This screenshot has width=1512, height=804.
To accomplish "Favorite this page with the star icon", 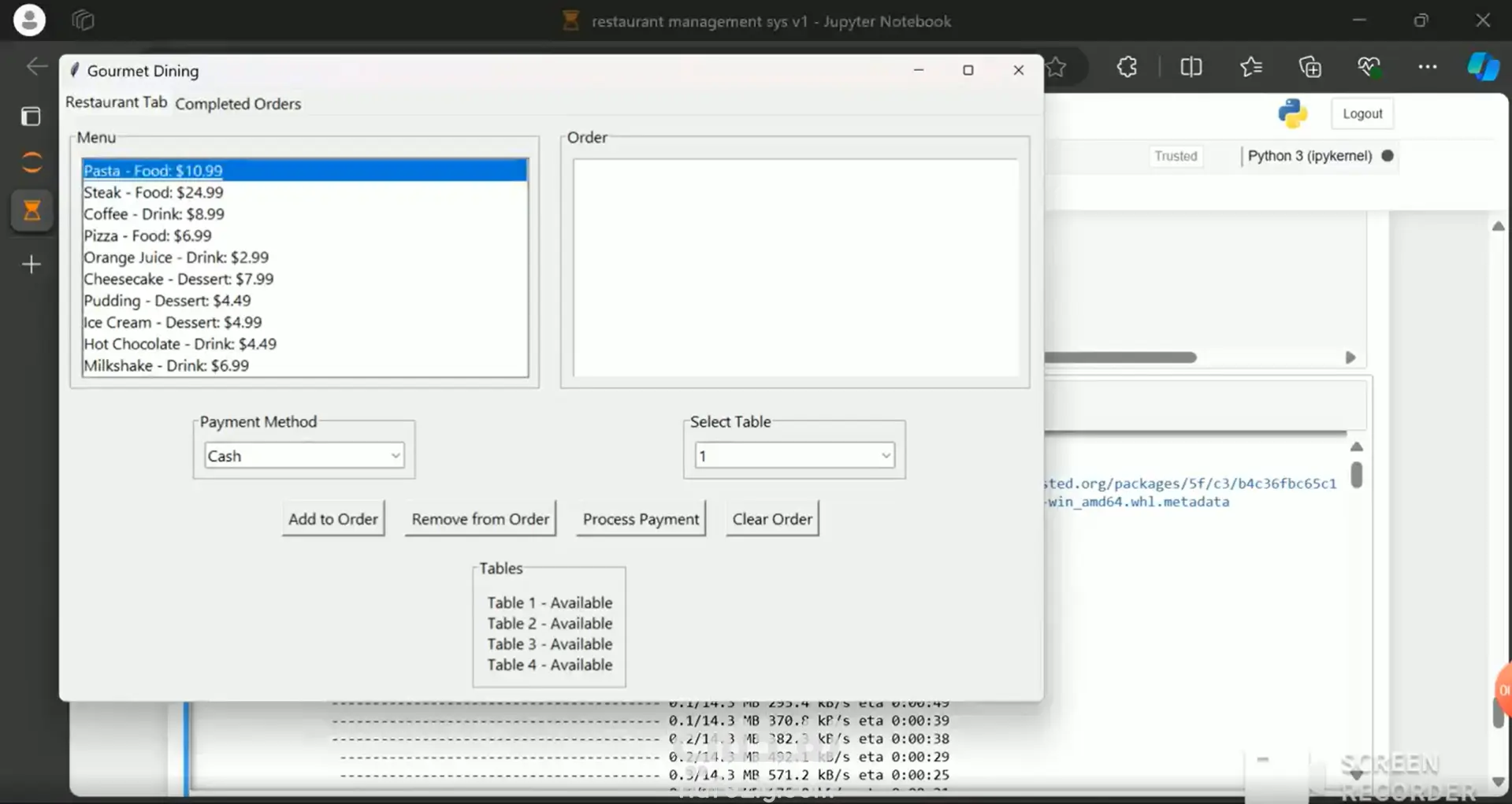I will (1057, 68).
